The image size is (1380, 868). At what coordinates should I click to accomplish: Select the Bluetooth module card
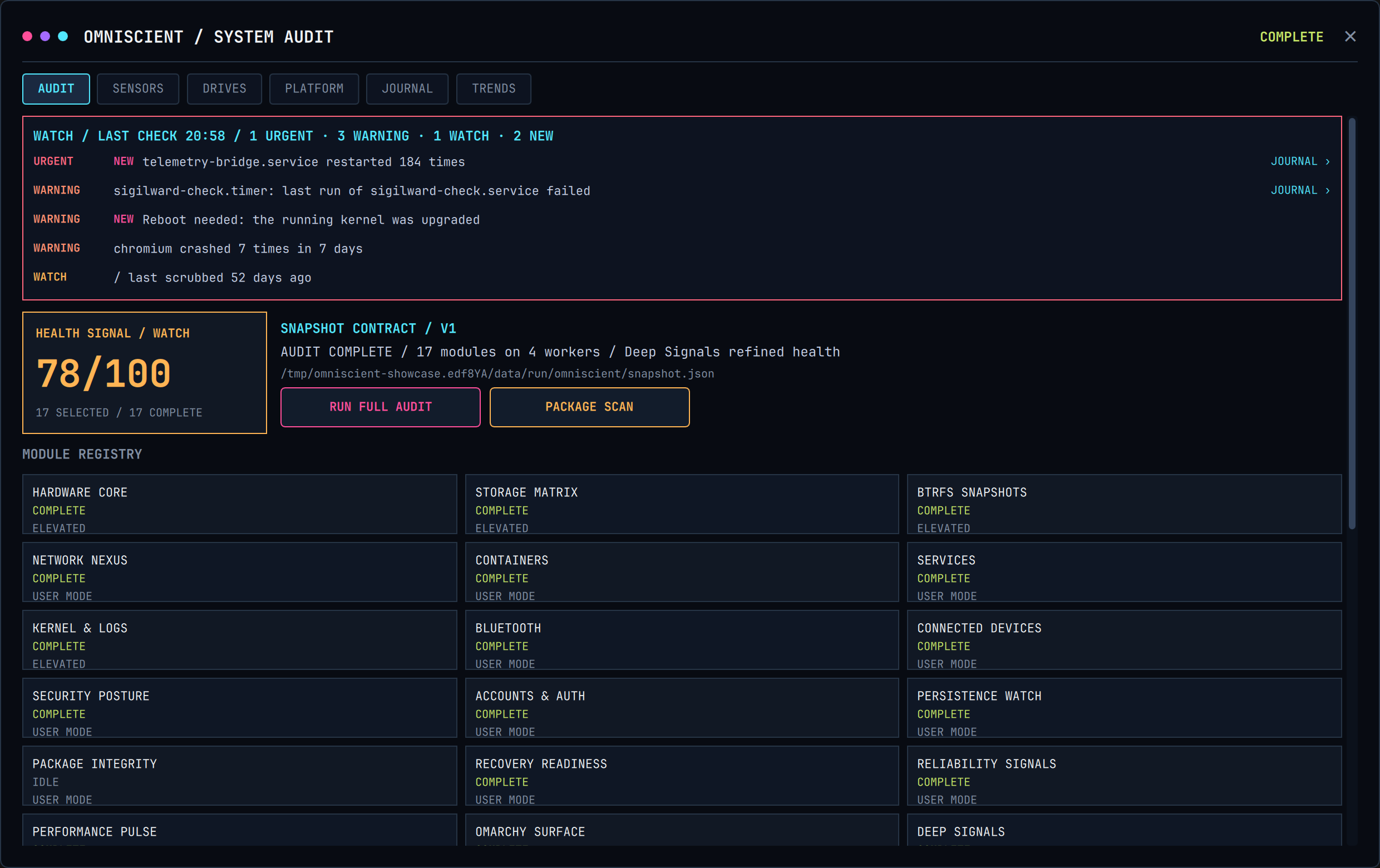(x=682, y=640)
